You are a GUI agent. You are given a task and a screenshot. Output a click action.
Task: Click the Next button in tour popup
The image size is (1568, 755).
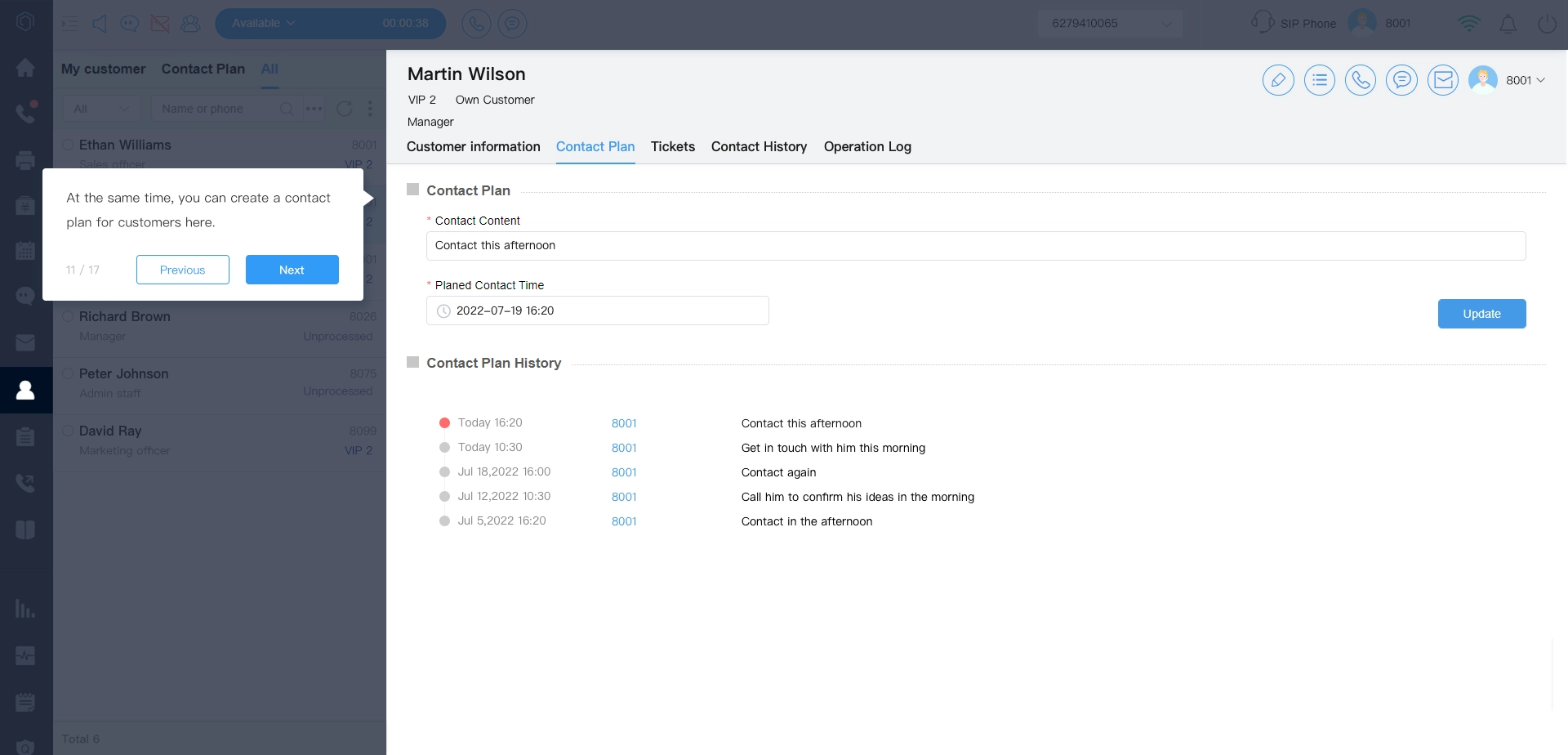click(x=292, y=270)
